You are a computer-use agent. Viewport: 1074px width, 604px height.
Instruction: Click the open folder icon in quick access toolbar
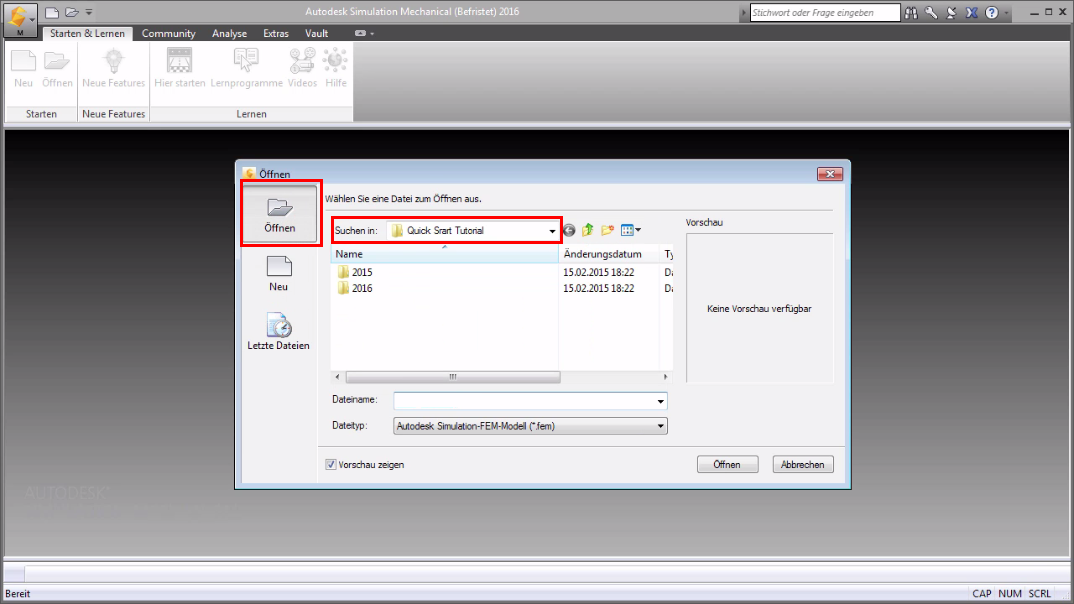[x=72, y=12]
